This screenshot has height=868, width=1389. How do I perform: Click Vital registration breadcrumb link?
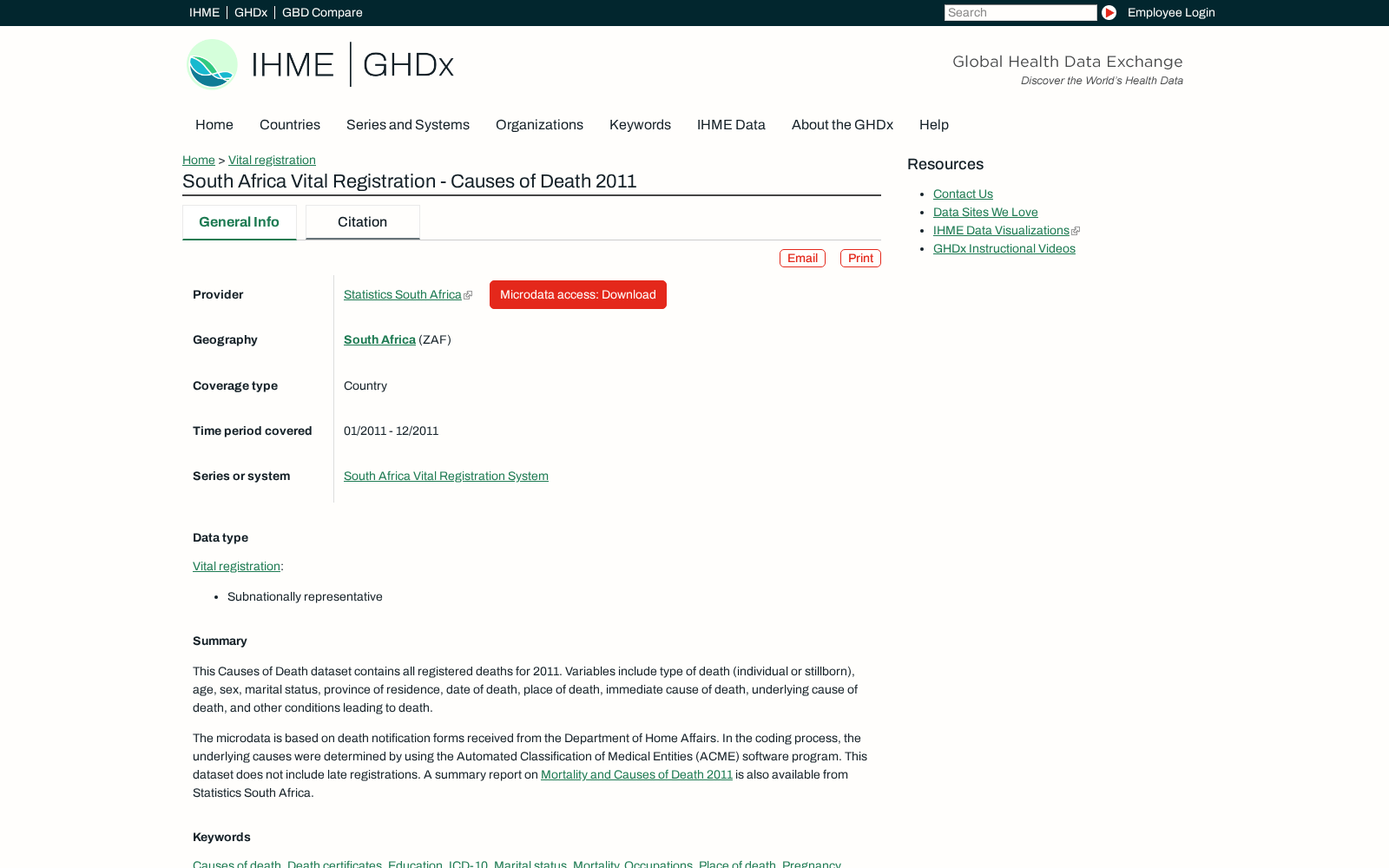272,161
